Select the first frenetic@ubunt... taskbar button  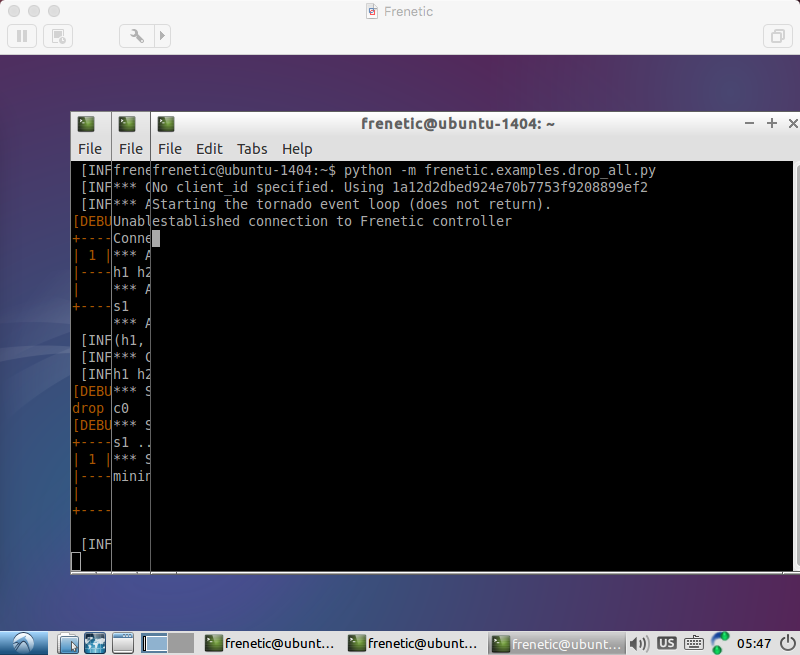[x=270, y=644]
